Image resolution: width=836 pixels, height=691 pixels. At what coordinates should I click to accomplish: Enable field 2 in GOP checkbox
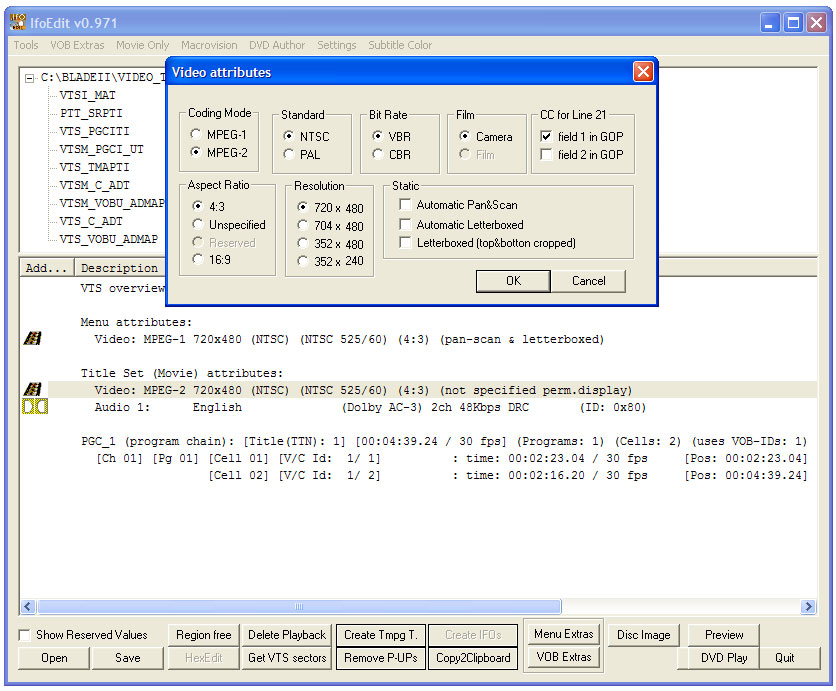click(x=546, y=155)
